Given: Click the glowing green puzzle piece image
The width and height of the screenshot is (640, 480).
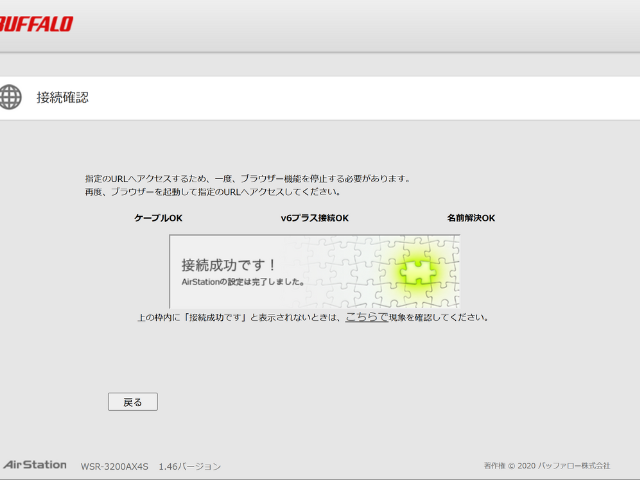Looking at the screenshot, I should [x=416, y=272].
